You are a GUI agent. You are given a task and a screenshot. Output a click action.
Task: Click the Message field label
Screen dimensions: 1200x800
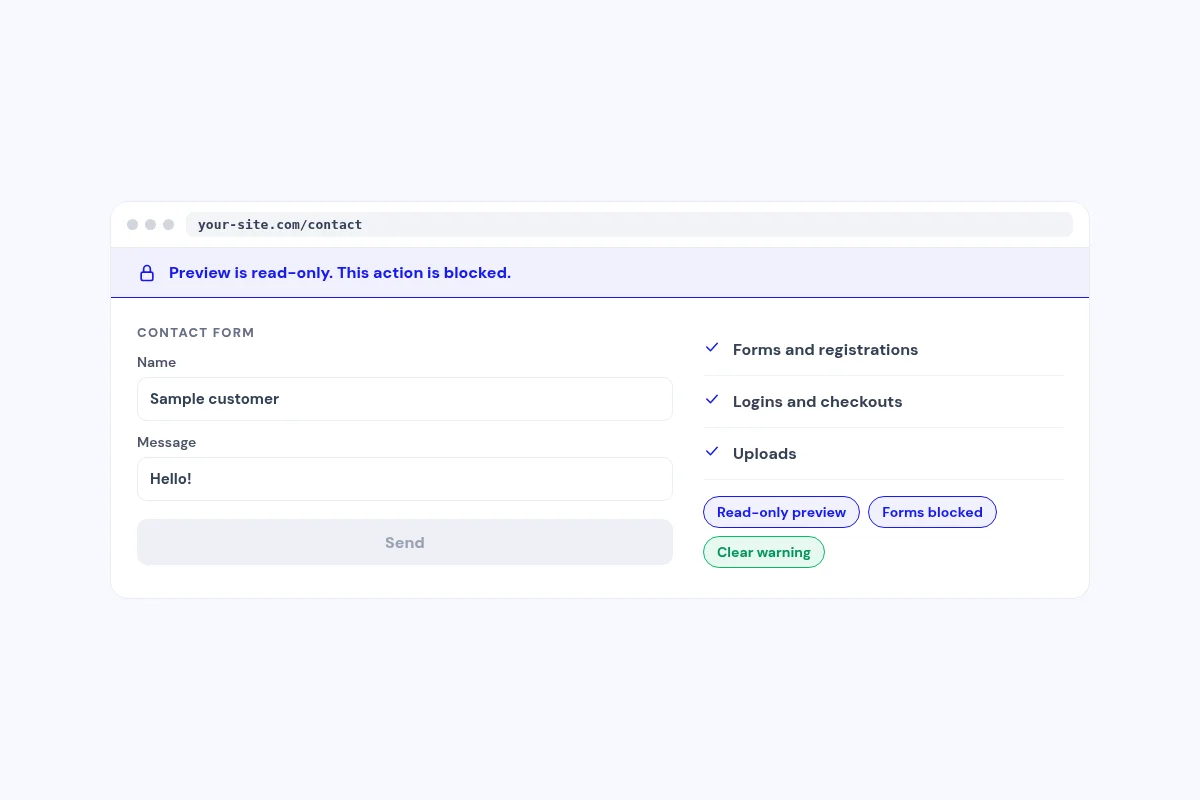point(166,442)
